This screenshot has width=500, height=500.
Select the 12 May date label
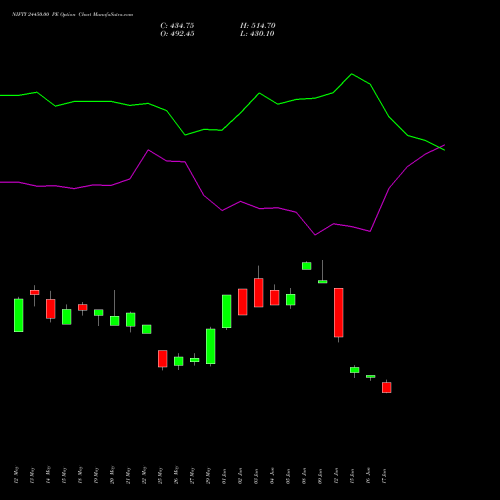[x=17, y=475]
